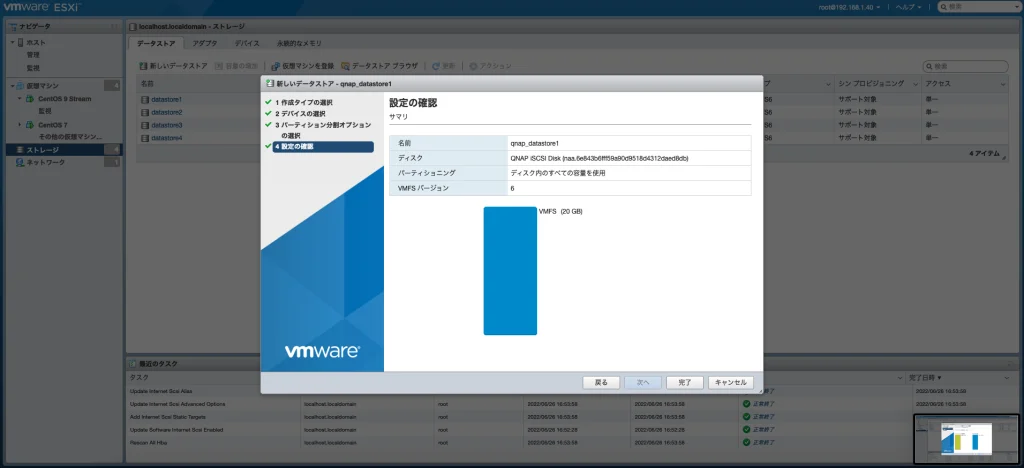This screenshot has width=1024, height=468.
Task: Click the 新しいデータストア toolbar icon
Action: coord(144,66)
